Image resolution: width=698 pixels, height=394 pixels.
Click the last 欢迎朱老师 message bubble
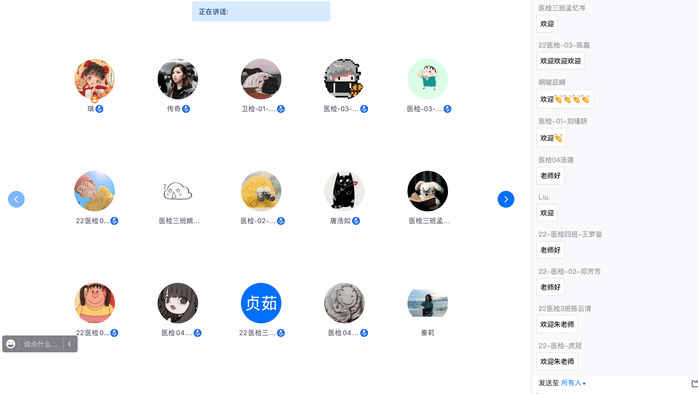tap(557, 362)
